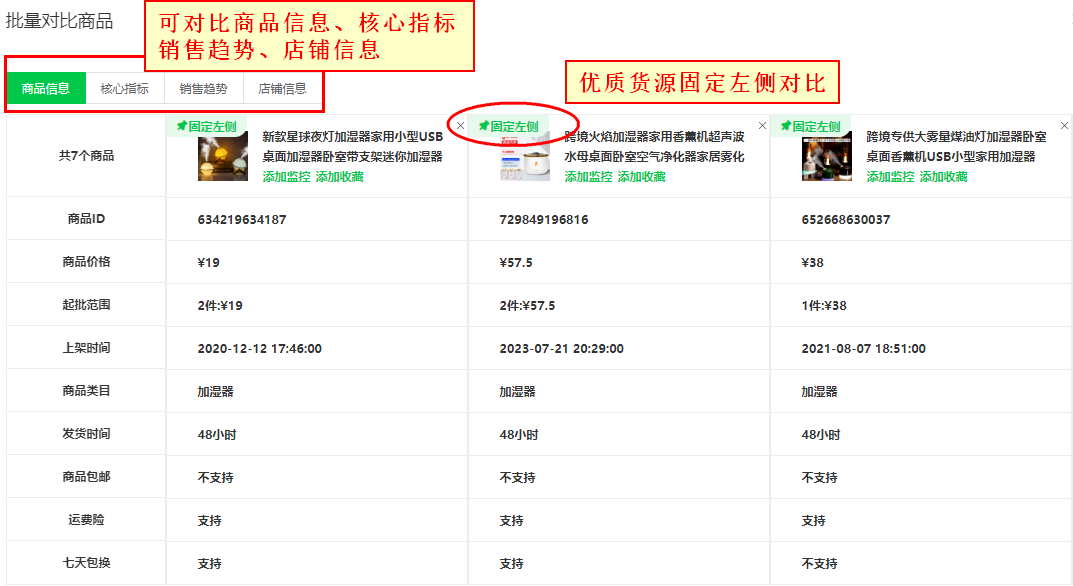Pin the 跨境火焰加湿器 product to the left
This screenshot has height=586, width=1073.
pyautogui.click(x=508, y=127)
